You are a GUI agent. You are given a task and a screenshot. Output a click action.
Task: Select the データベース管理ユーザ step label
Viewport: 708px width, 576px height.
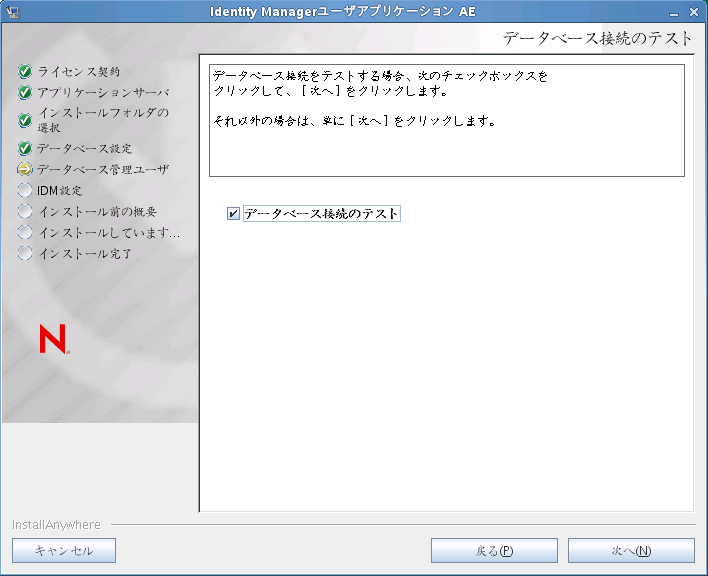103,169
